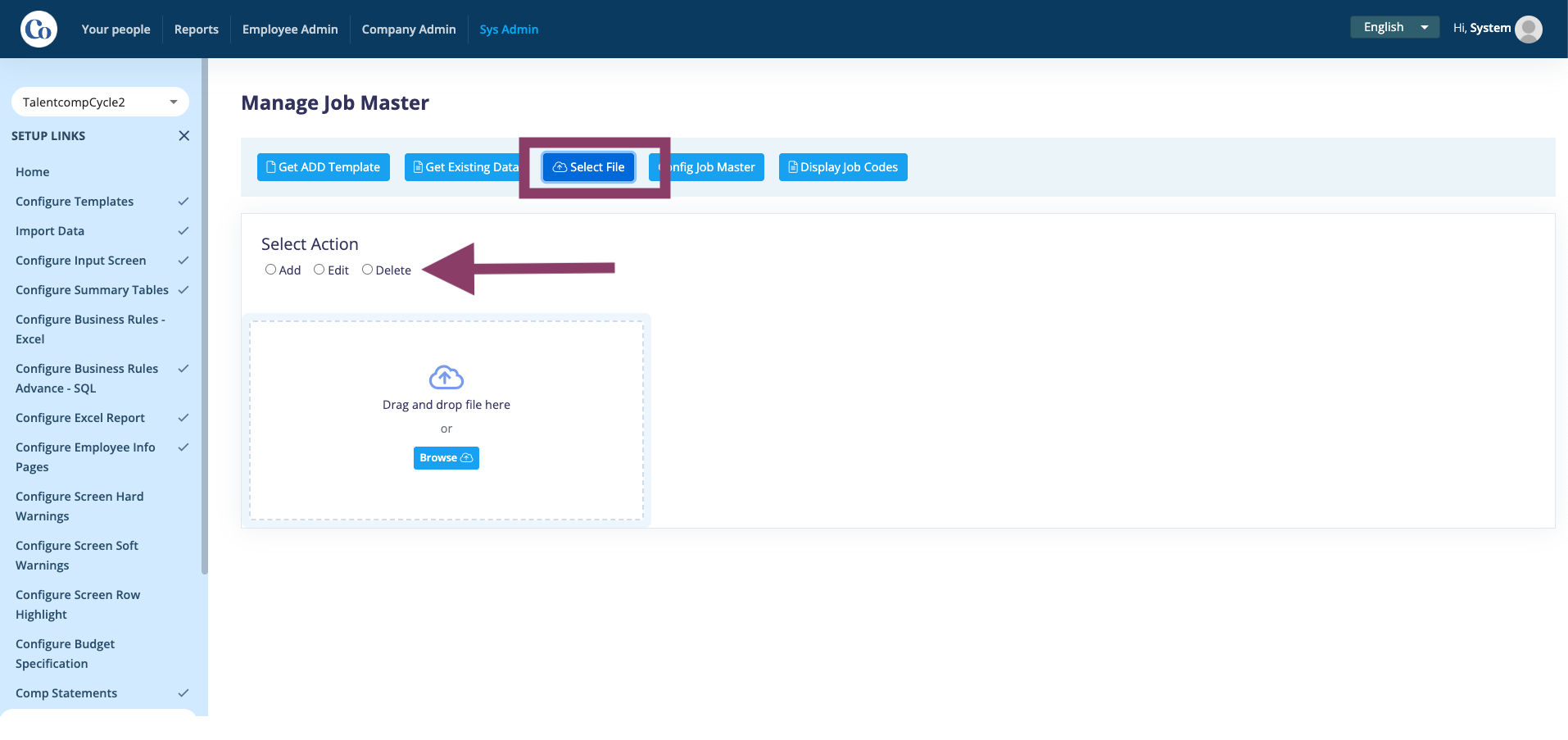1568x740 pixels.
Task: Expand the TalentcompCycle2 dropdown
Action: tap(100, 102)
